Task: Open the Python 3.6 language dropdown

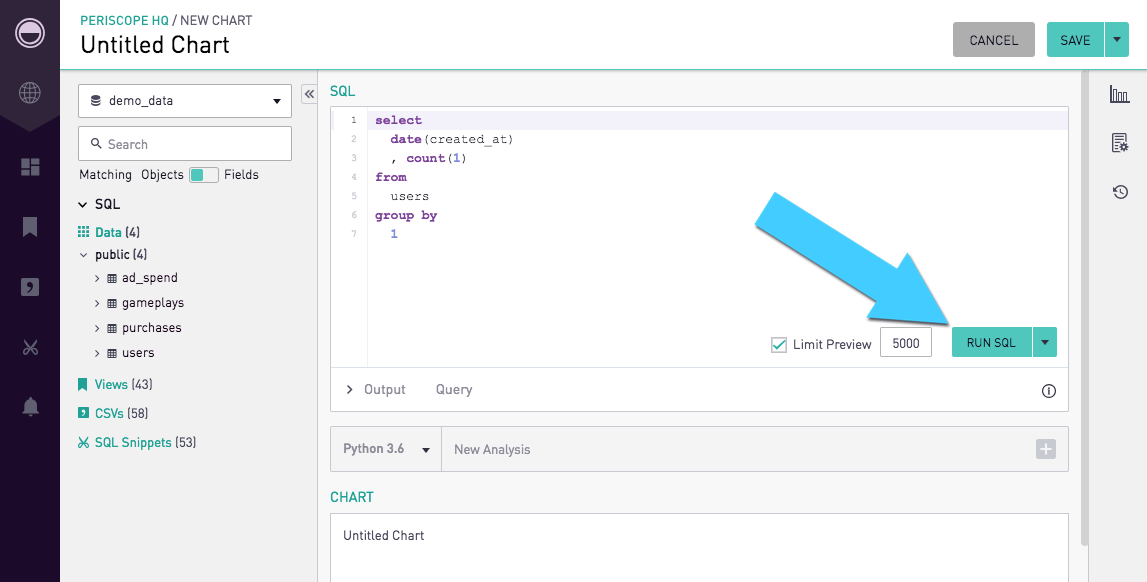Action: pyautogui.click(x=386, y=449)
